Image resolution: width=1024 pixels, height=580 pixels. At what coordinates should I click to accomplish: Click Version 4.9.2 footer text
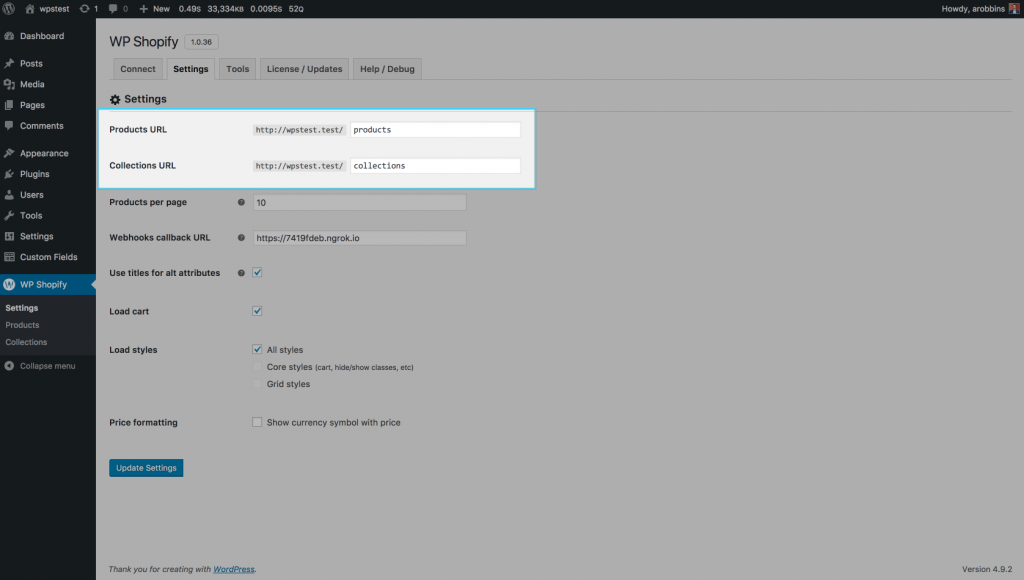(x=987, y=569)
